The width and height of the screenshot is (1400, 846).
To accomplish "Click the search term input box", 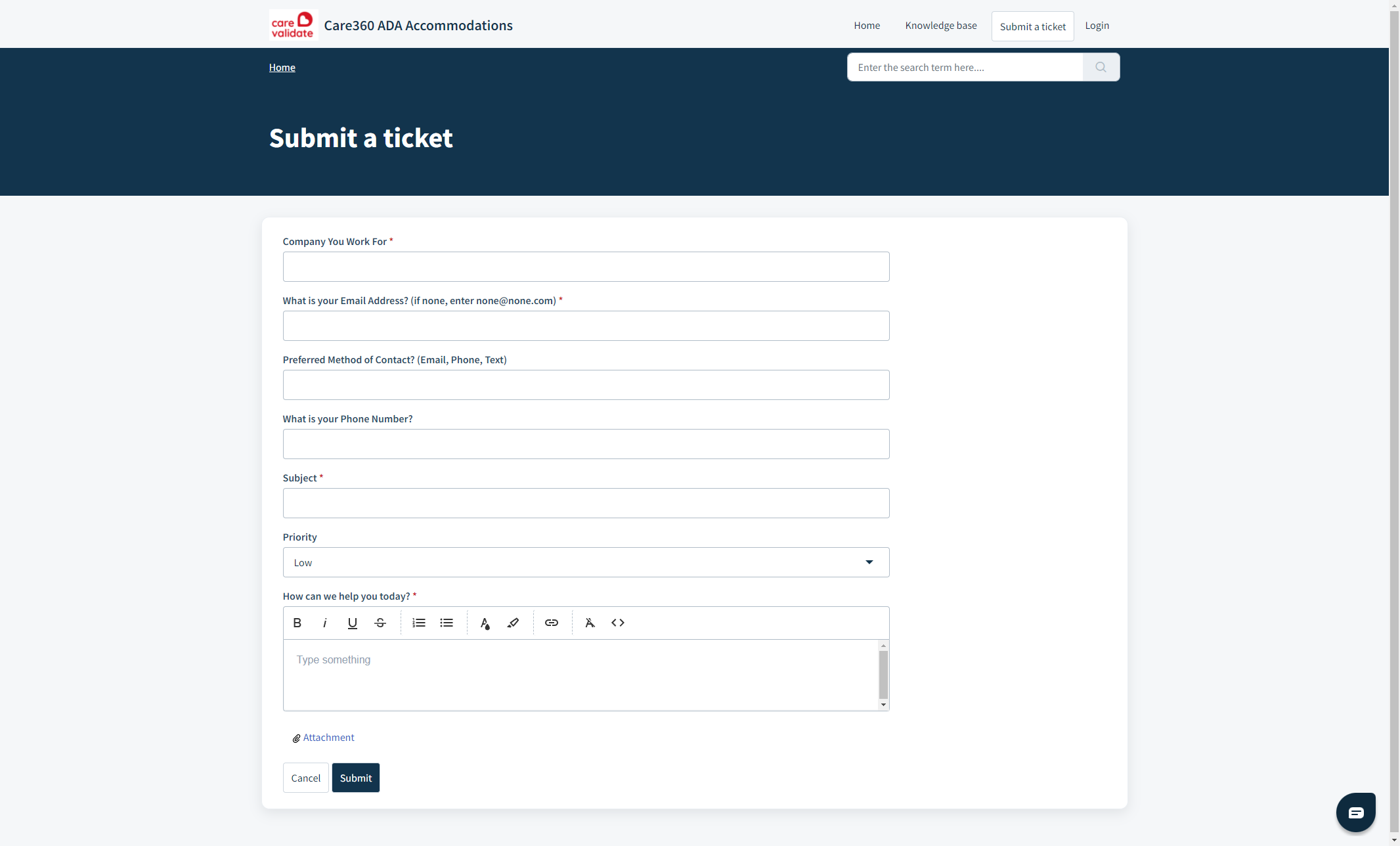I will coord(965,67).
